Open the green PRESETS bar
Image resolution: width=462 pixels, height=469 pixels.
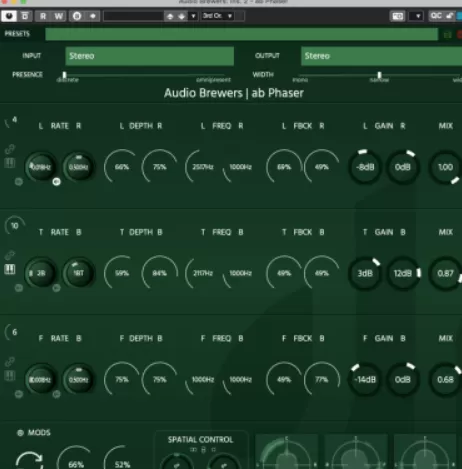[241, 34]
